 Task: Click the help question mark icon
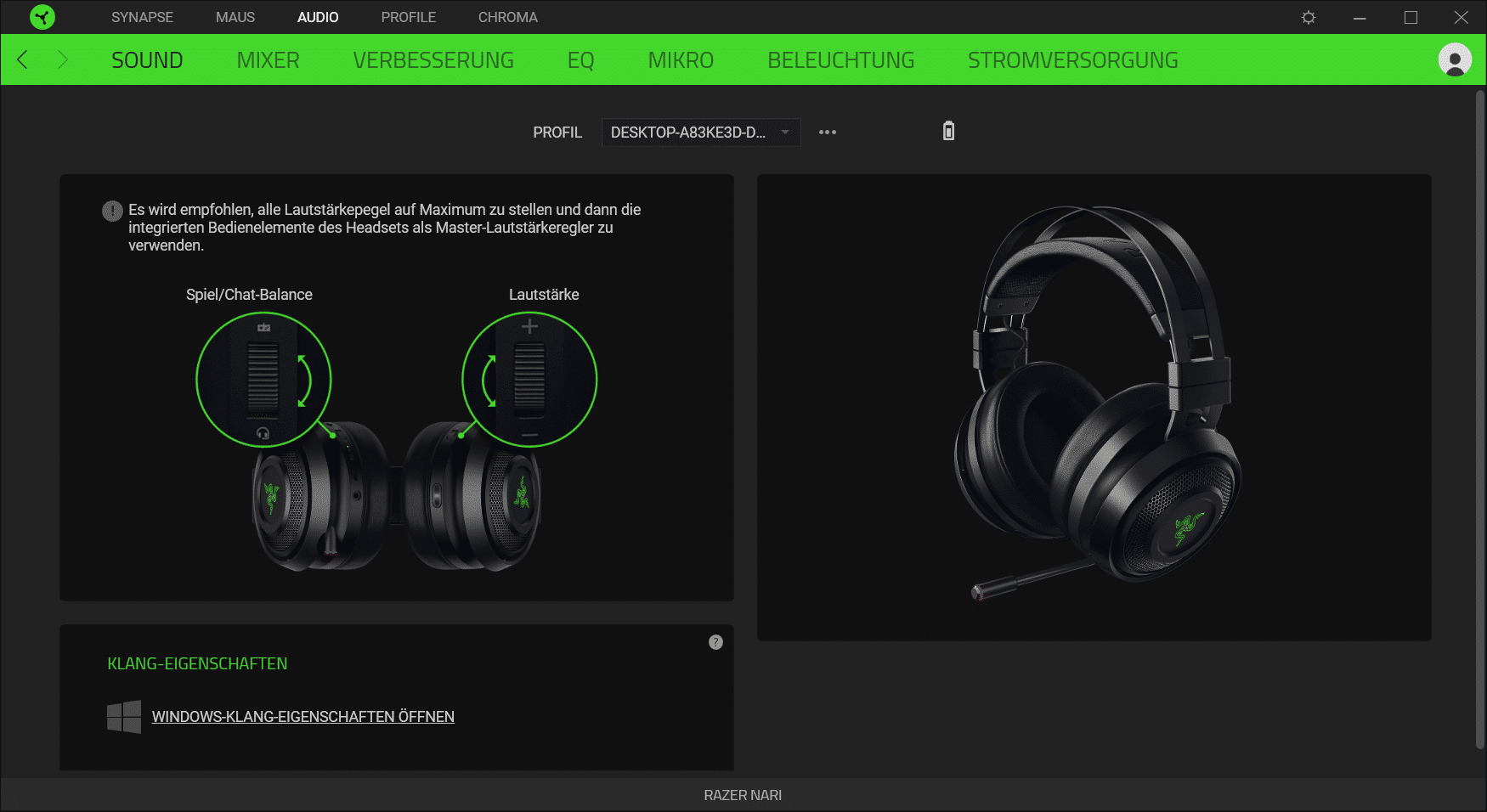pyautogui.click(x=715, y=642)
